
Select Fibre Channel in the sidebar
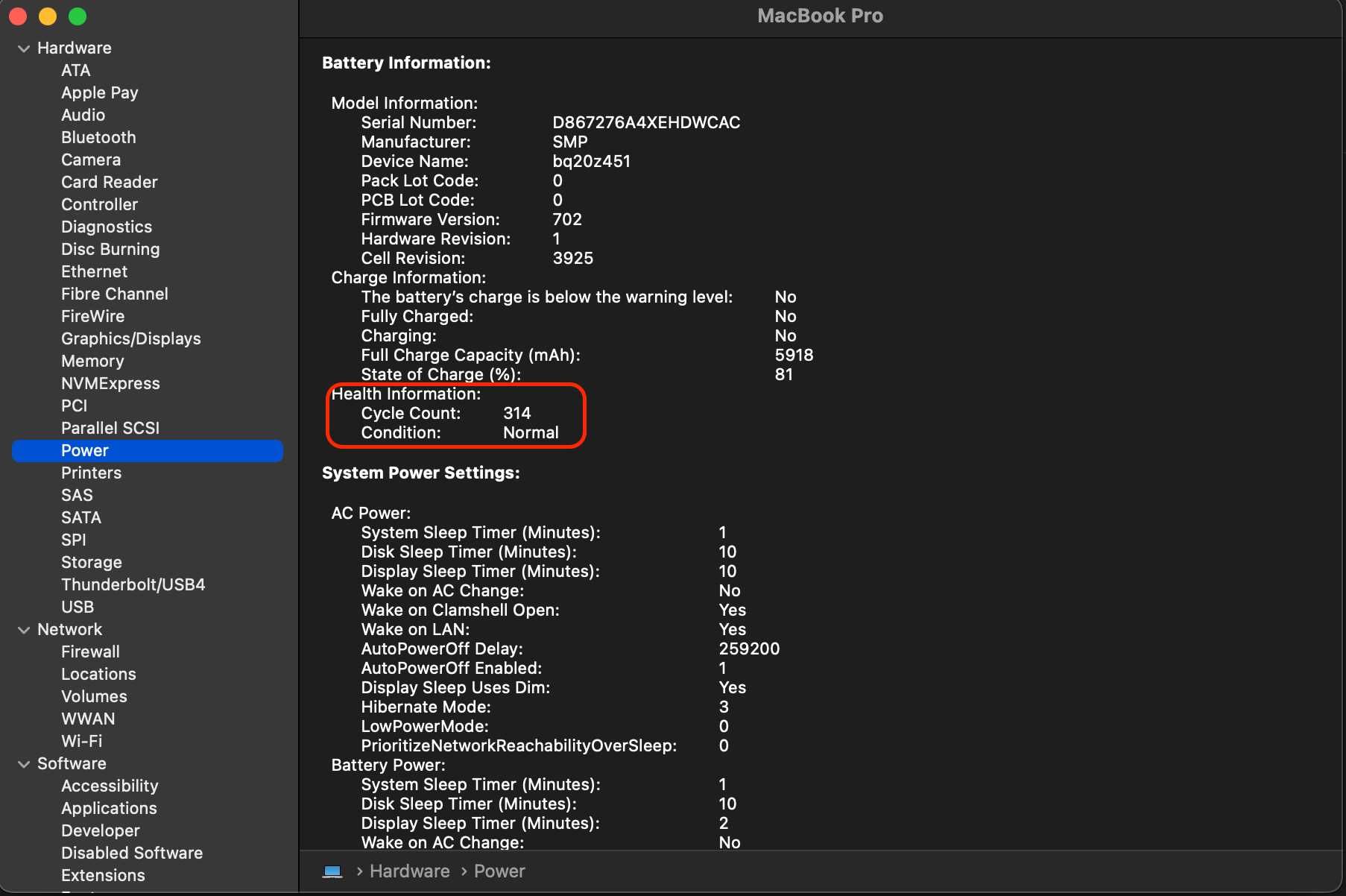coord(115,294)
